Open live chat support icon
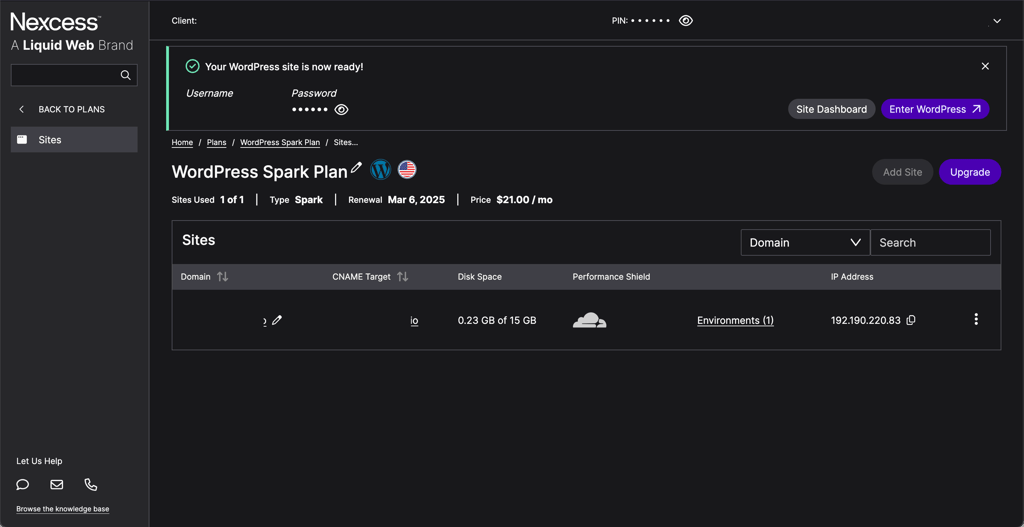The image size is (1024, 527). pos(23,485)
